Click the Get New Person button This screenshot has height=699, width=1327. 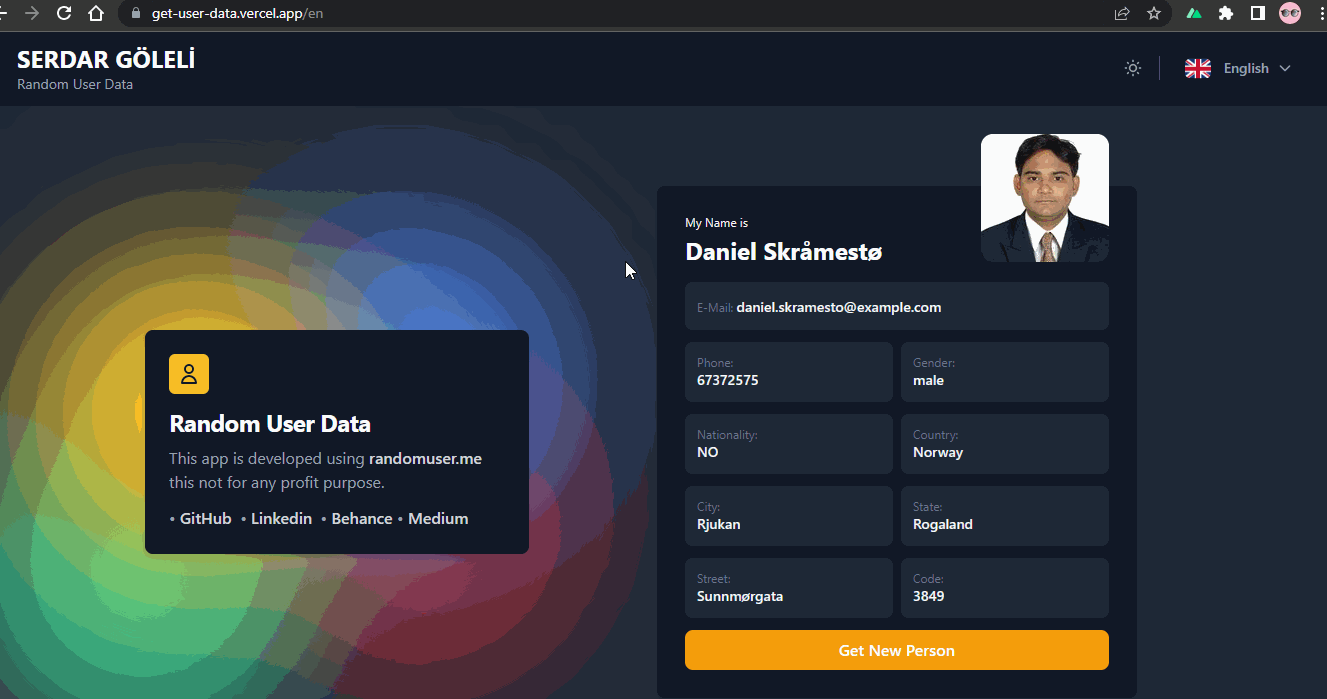point(897,650)
